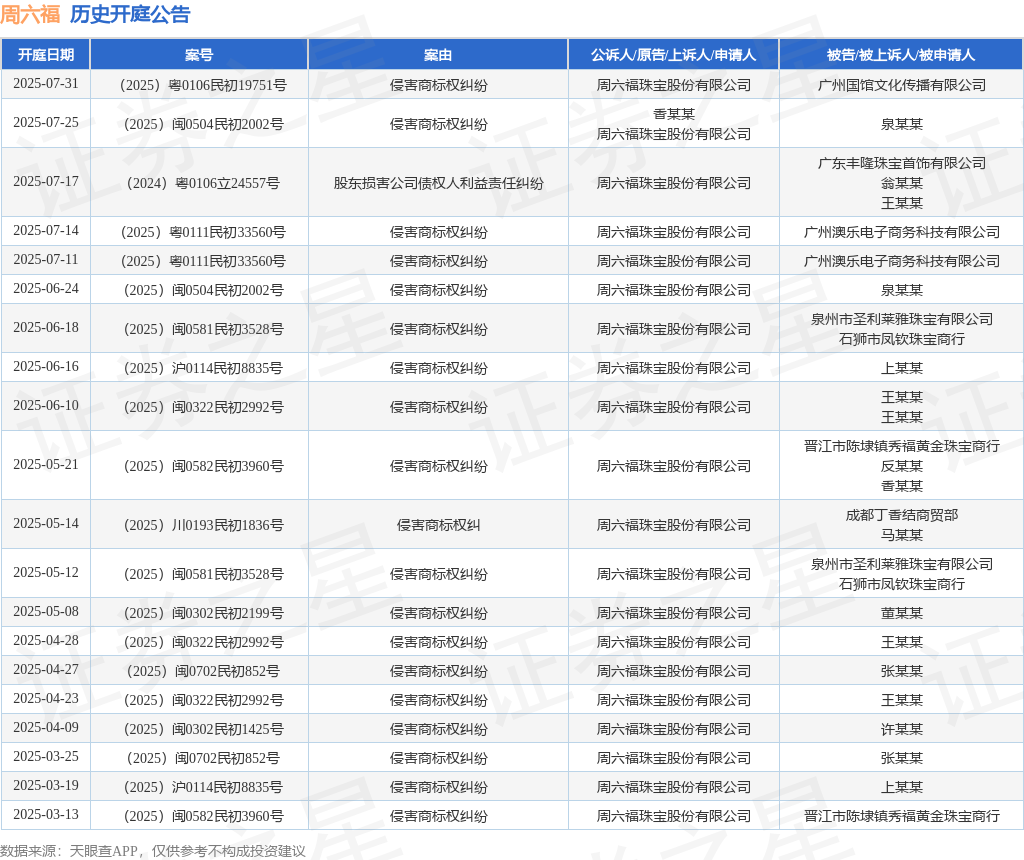Click defendant 许某某
The image size is (1024, 860).
point(902,729)
